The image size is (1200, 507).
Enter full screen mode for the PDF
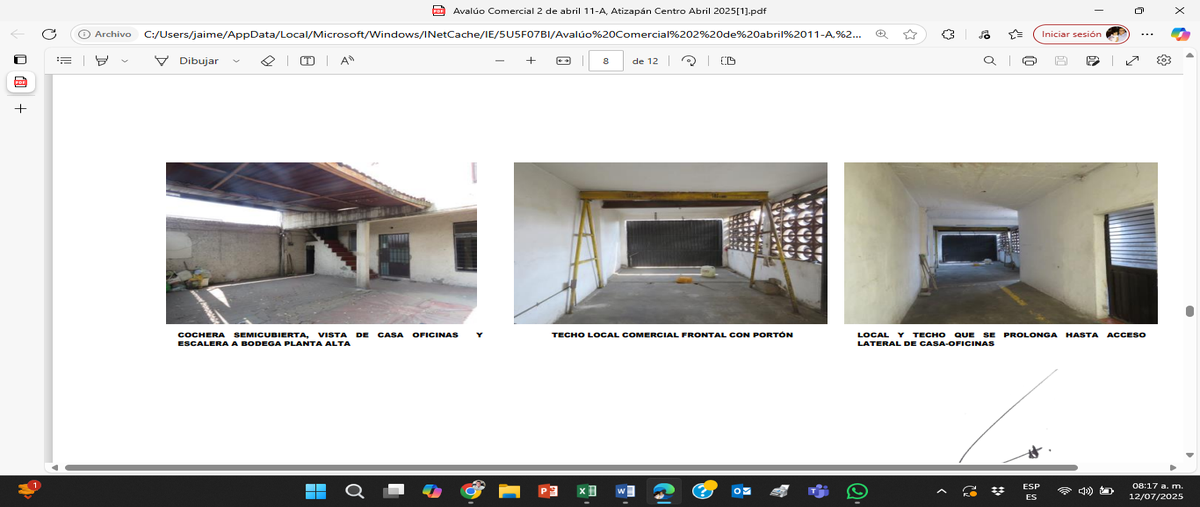click(x=1132, y=60)
